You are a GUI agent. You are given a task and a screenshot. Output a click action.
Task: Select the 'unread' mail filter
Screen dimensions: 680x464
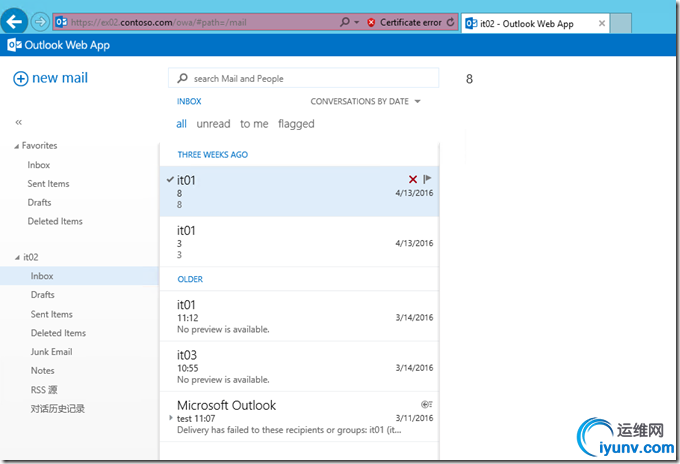tap(213, 124)
